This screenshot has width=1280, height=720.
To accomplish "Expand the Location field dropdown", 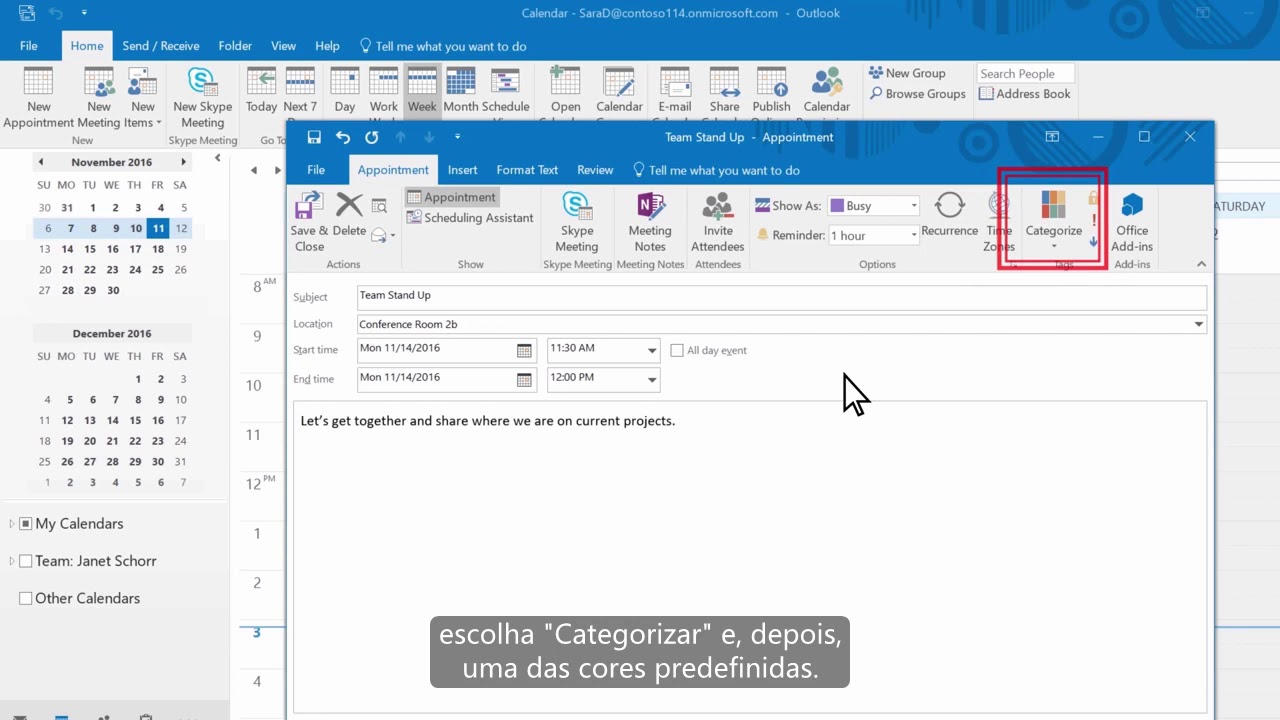I will click(1198, 324).
